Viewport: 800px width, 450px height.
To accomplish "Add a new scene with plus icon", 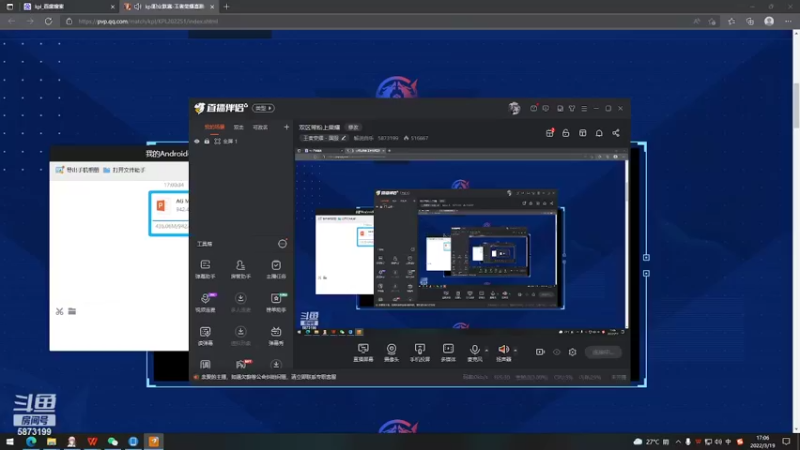I will (x=286, y=127).
